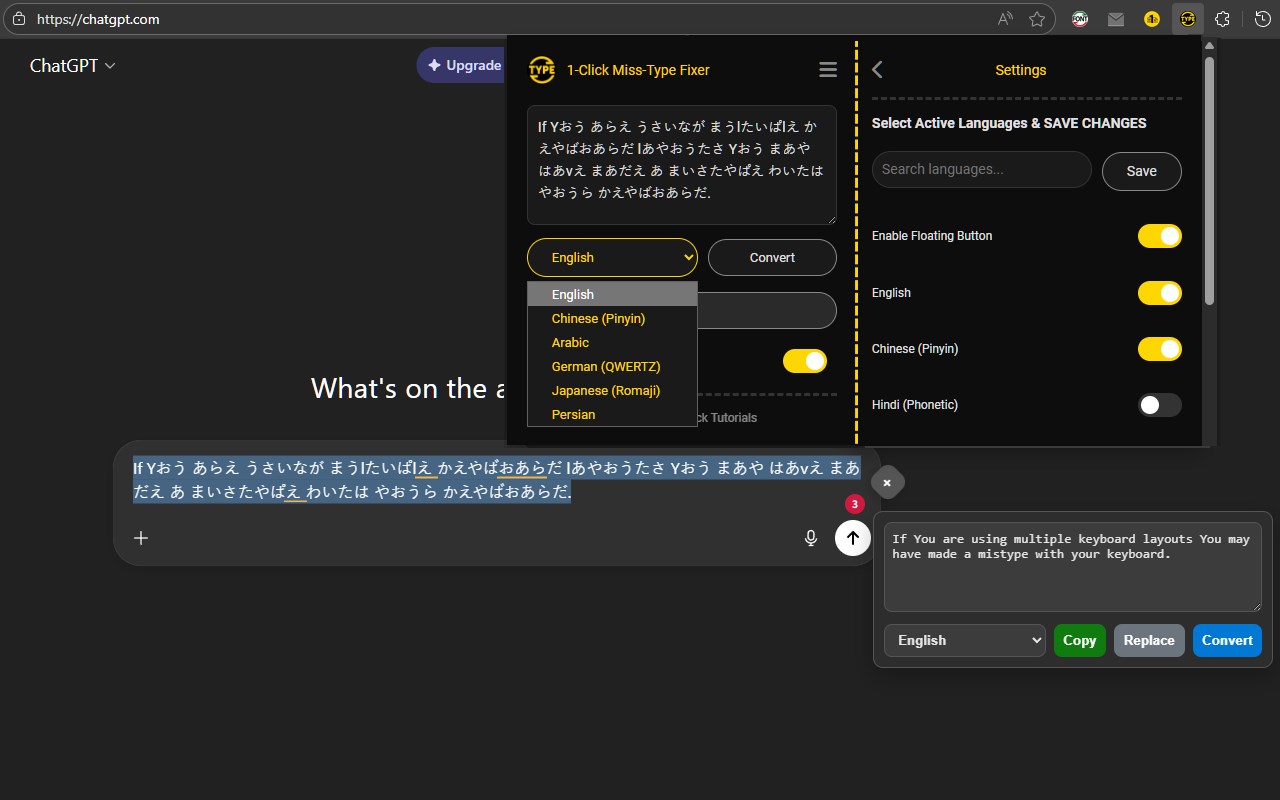This screenshot has height=800, width=1280.
Task: Copy the converted text
Action: pos(1080,640)
